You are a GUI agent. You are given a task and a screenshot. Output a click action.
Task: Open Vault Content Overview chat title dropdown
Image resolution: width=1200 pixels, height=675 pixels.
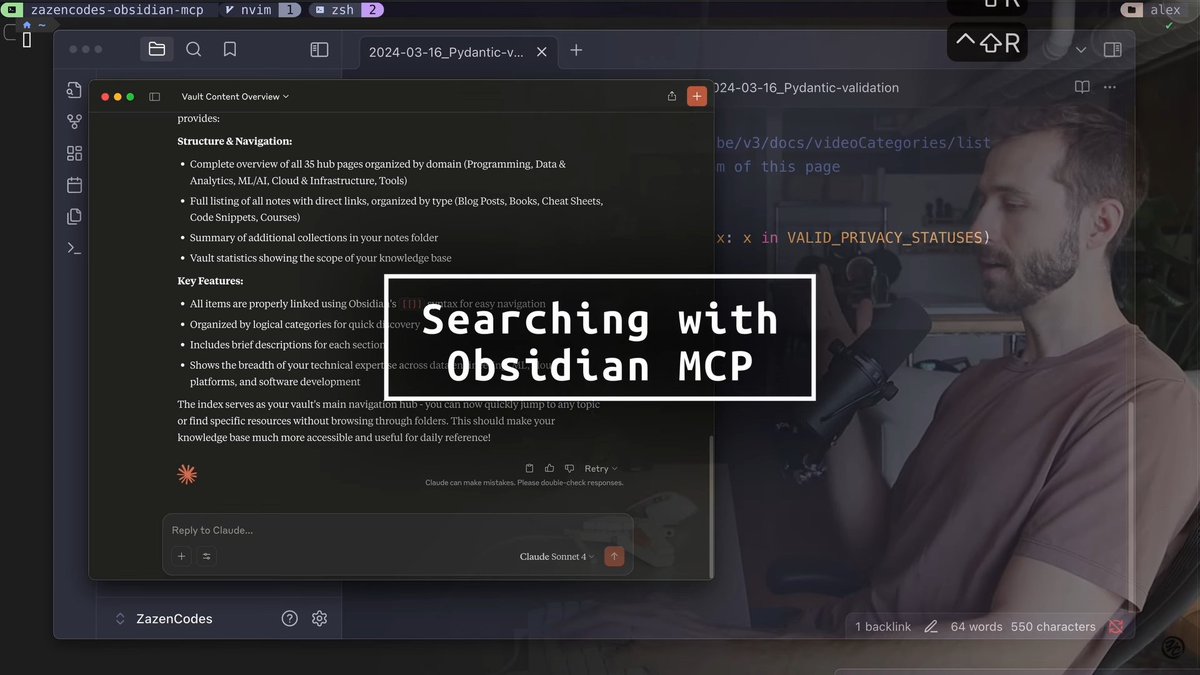[x=235, y=97]
